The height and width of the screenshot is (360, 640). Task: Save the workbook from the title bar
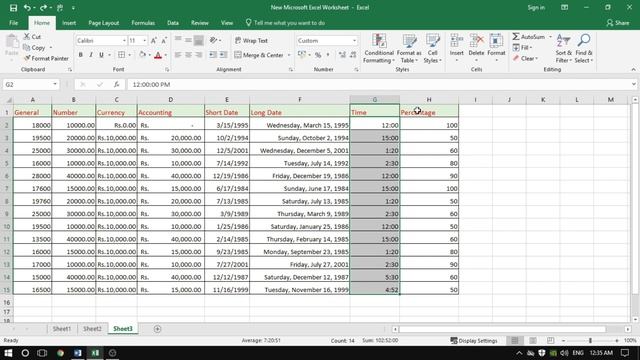[13, 8]
